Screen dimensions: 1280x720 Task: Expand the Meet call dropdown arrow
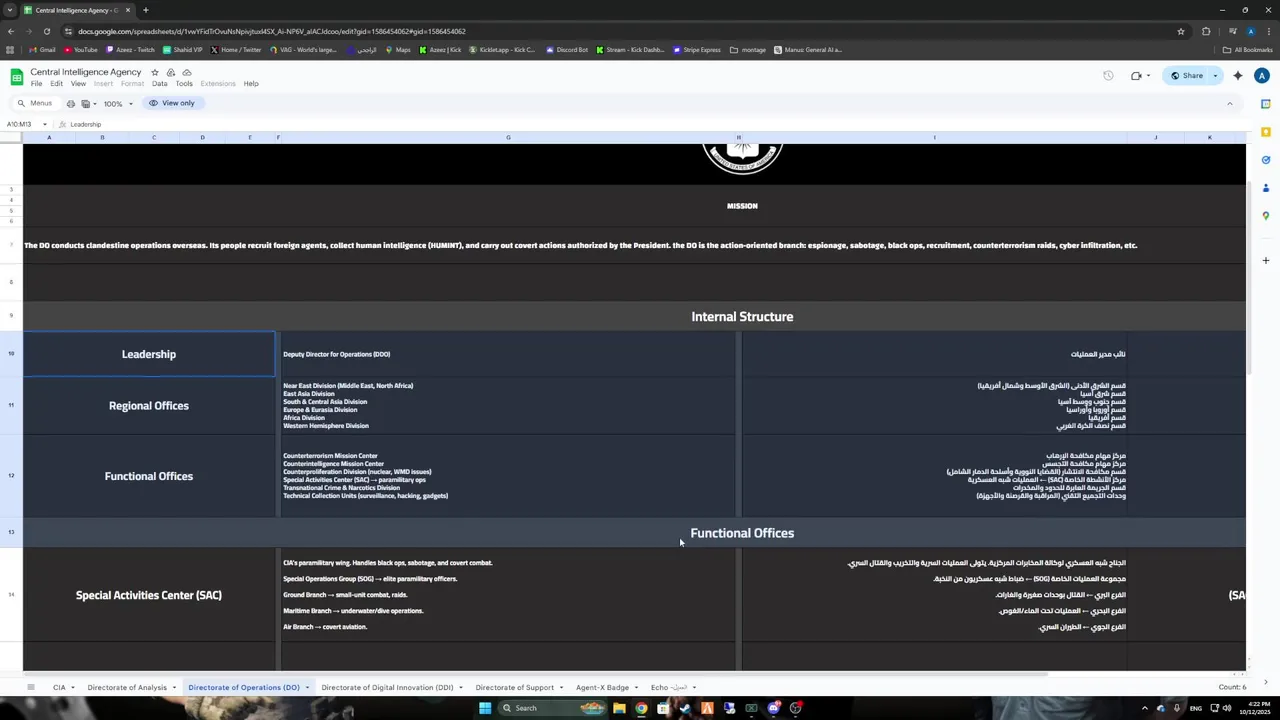tap(1148, 76)
